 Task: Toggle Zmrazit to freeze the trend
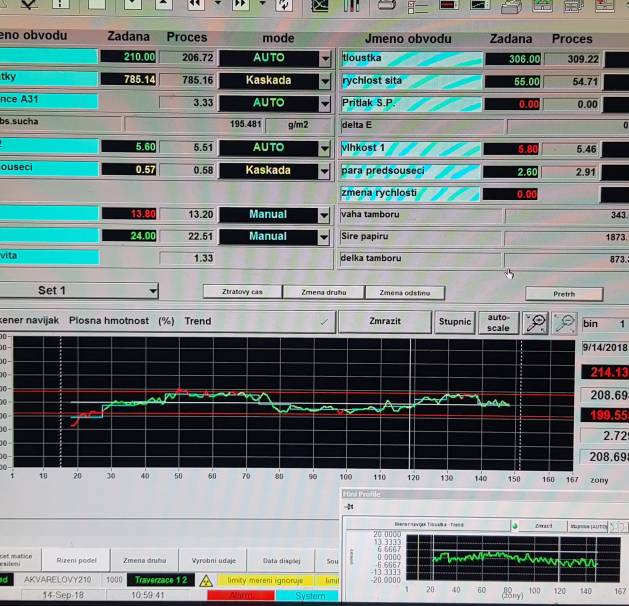[x=384, y=322]
